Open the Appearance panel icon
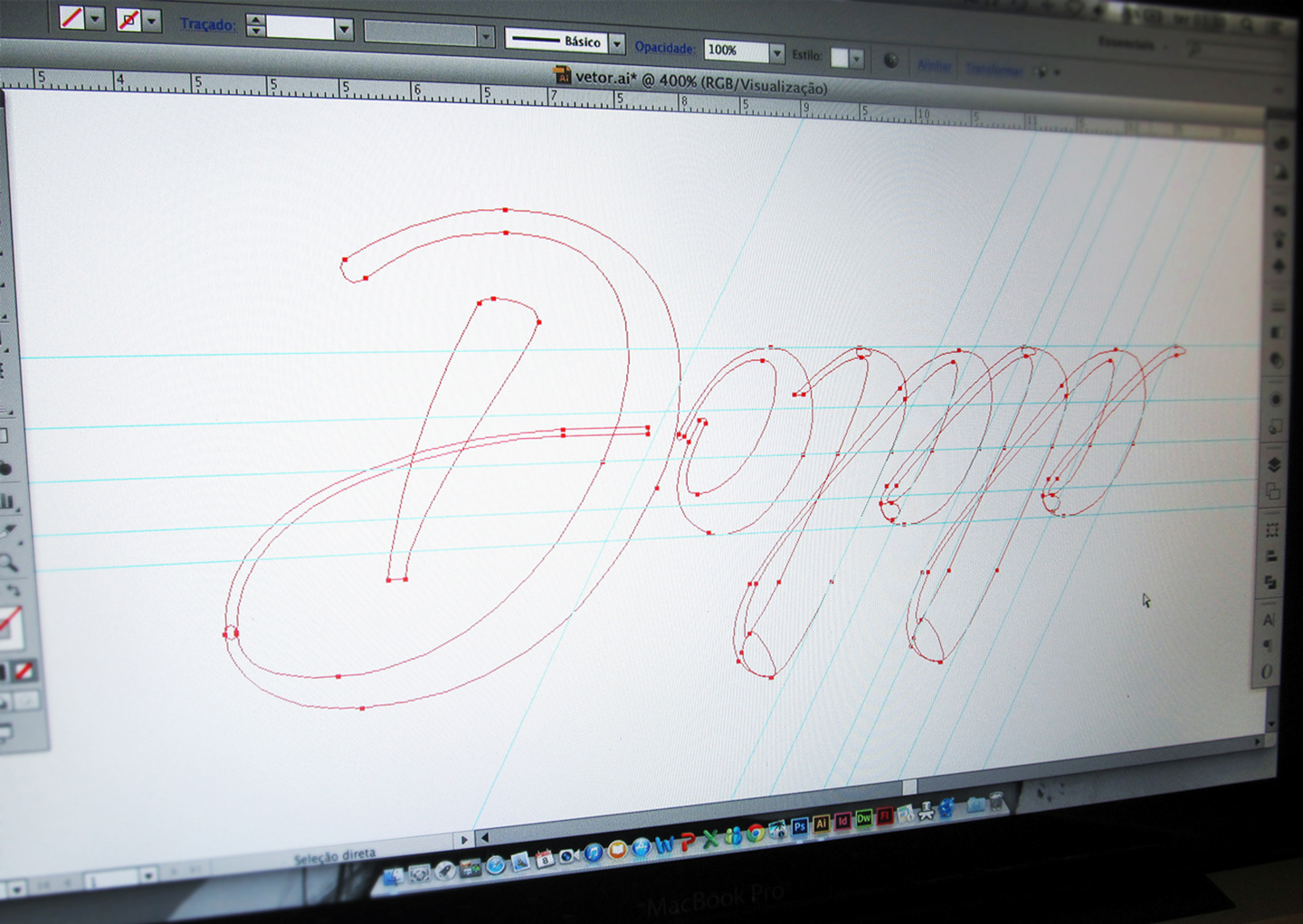The height and width of the screenshot is (924, 1303). coord(1276,398)
